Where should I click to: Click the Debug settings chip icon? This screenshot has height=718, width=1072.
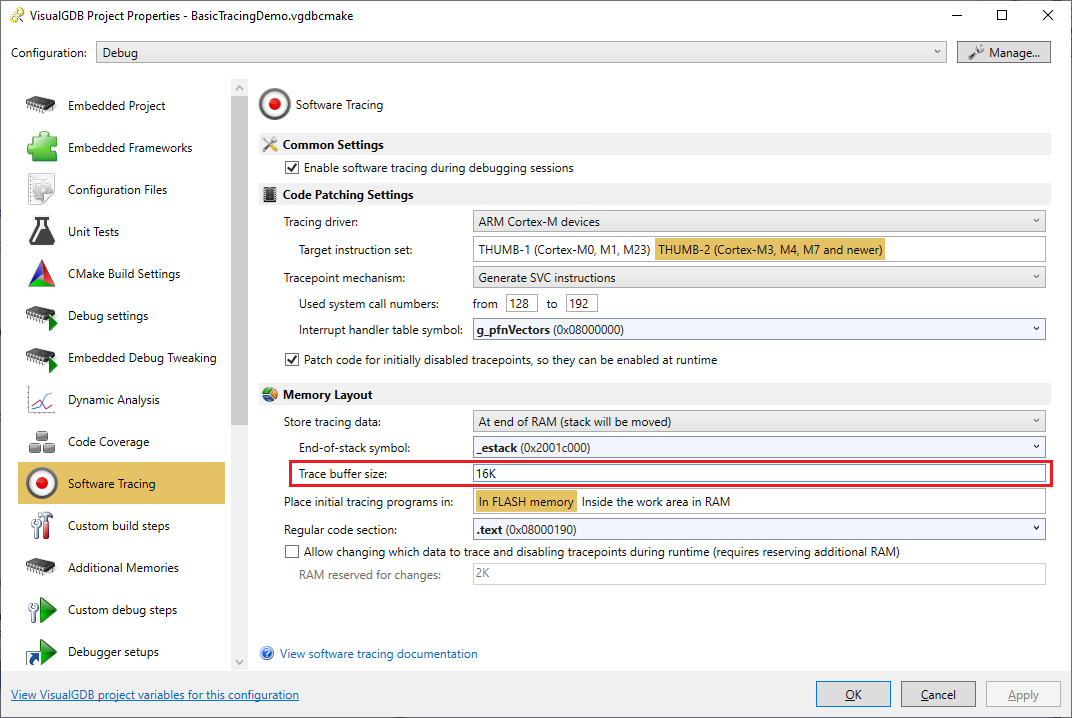coord(41,317)
